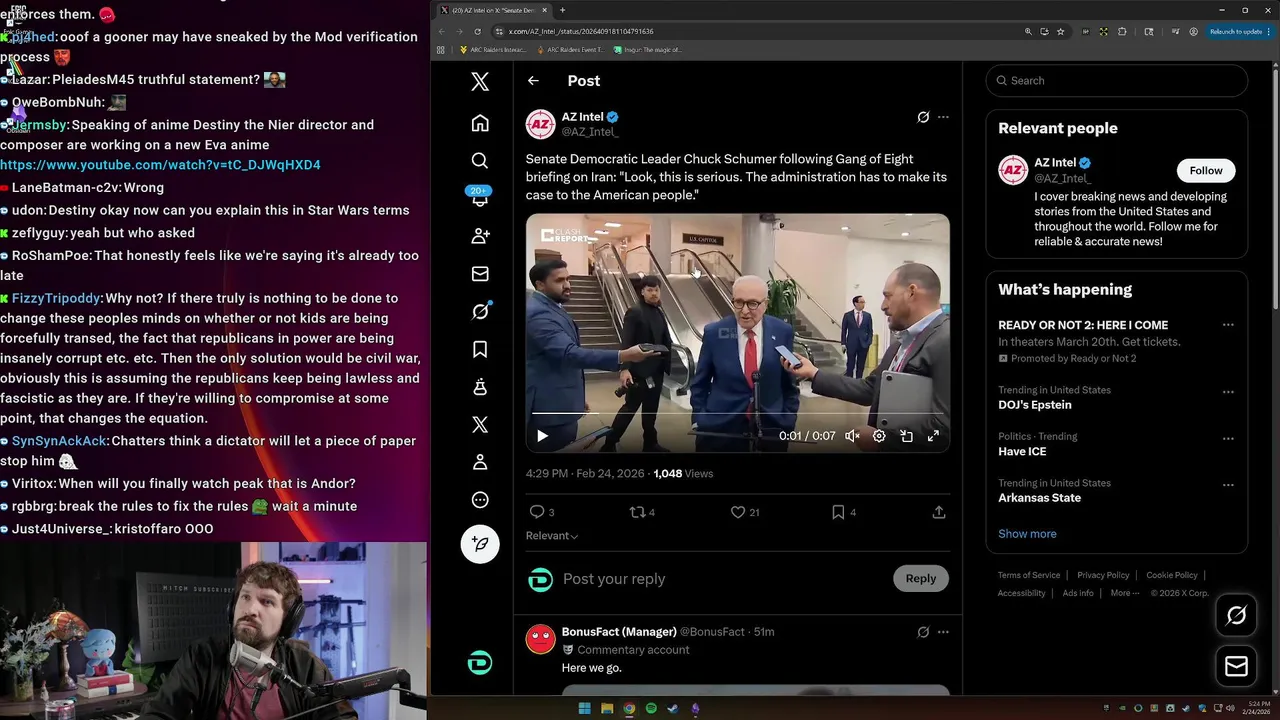This screenshot has width=1280, height=720.
Task: Open More circle menu in sidebar
Action: coord(480,500)
